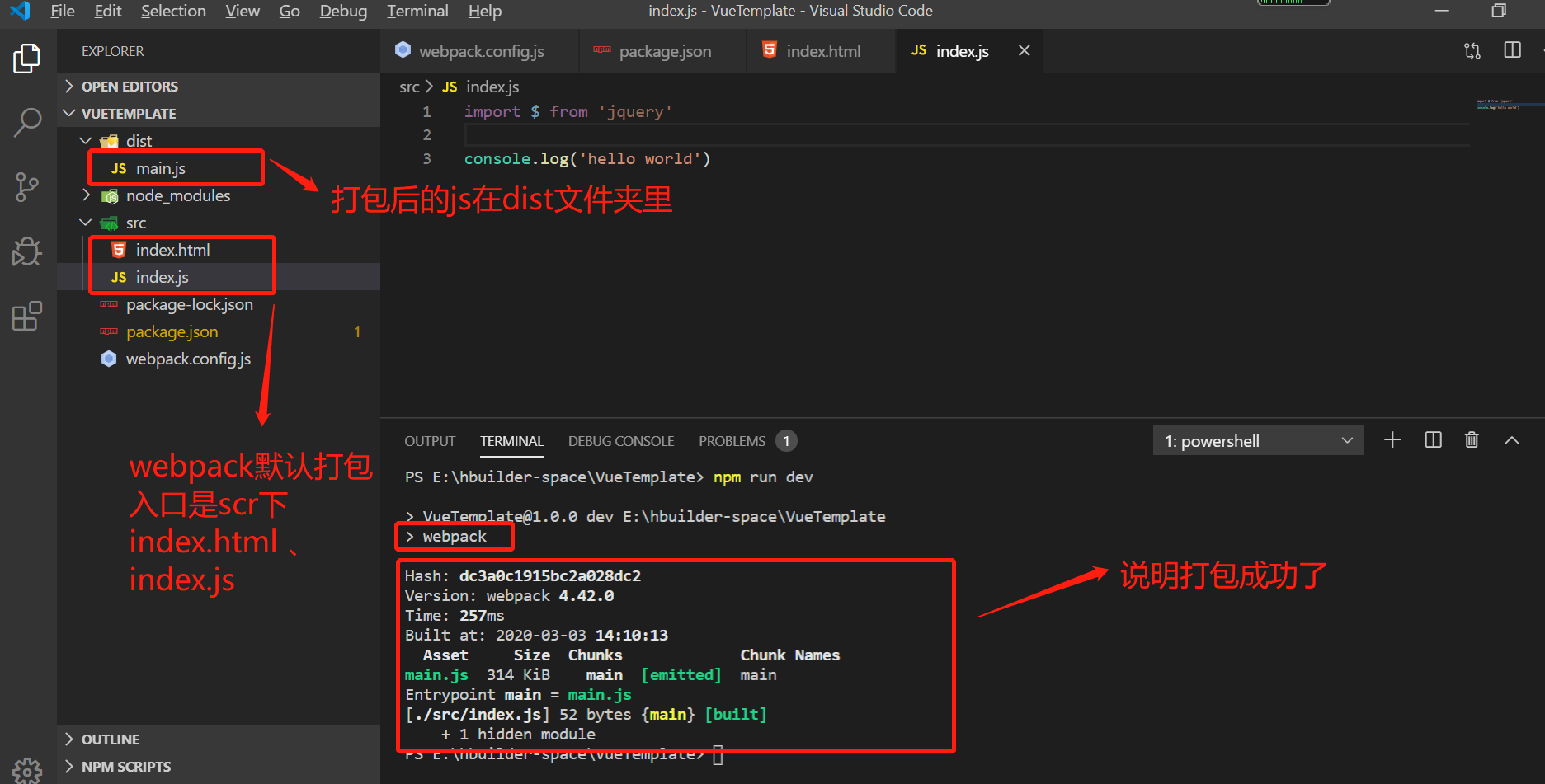Switch to the OUTPUT panel tab

tap(430, 441)
